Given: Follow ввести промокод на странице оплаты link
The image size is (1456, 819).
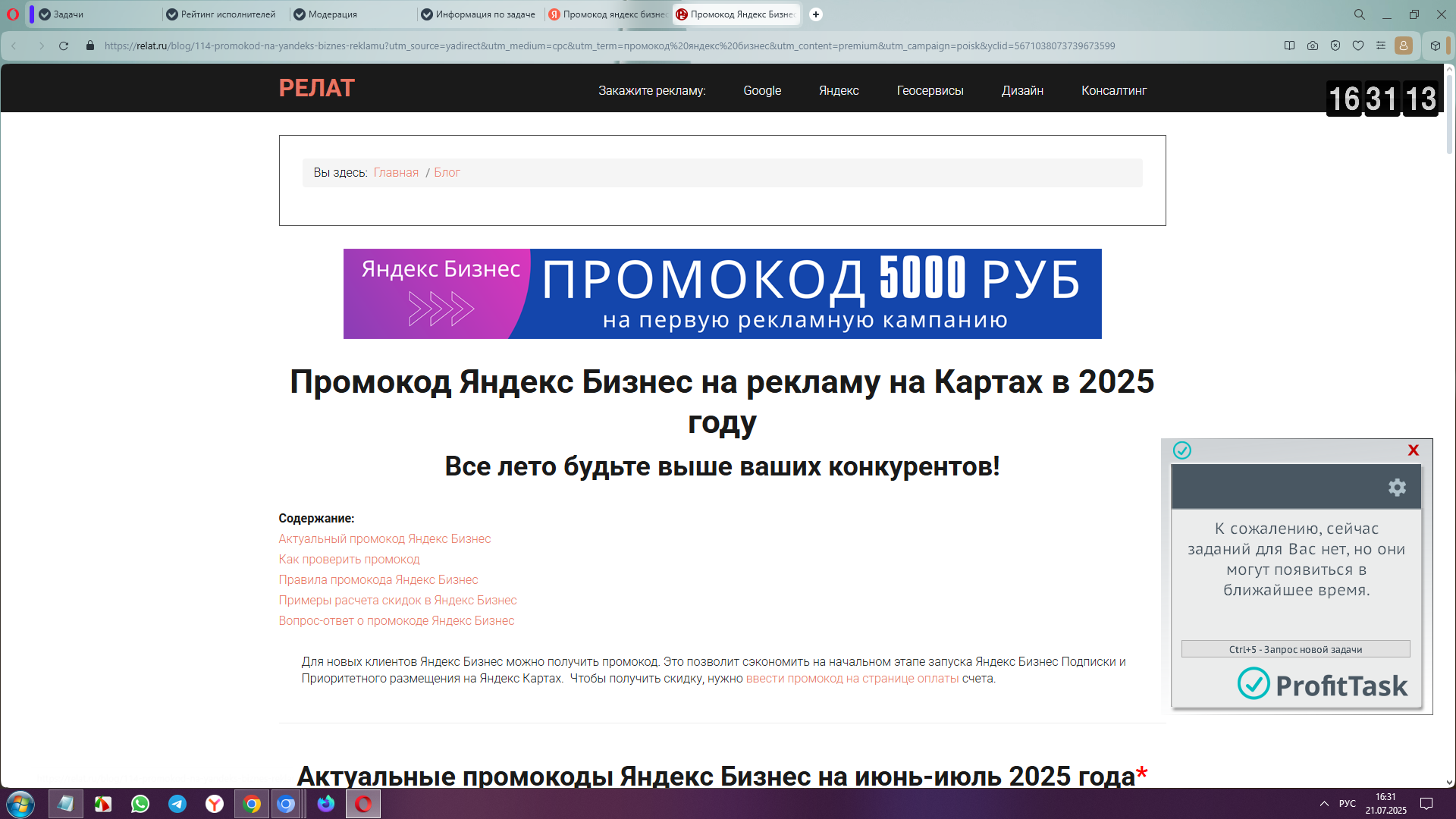Looking at the screenshot, I should (x=852, y=679).
